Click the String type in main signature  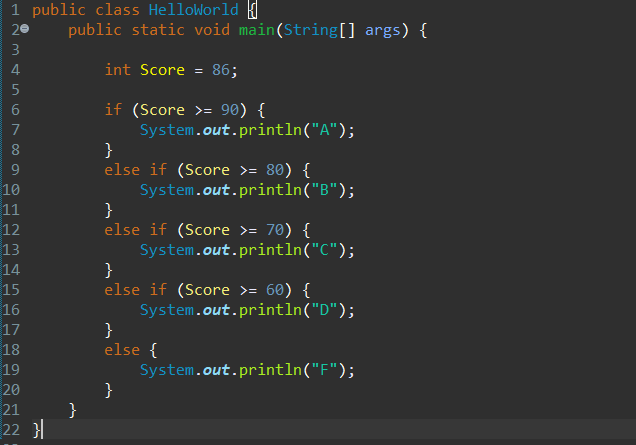click(x=311, y=30)
